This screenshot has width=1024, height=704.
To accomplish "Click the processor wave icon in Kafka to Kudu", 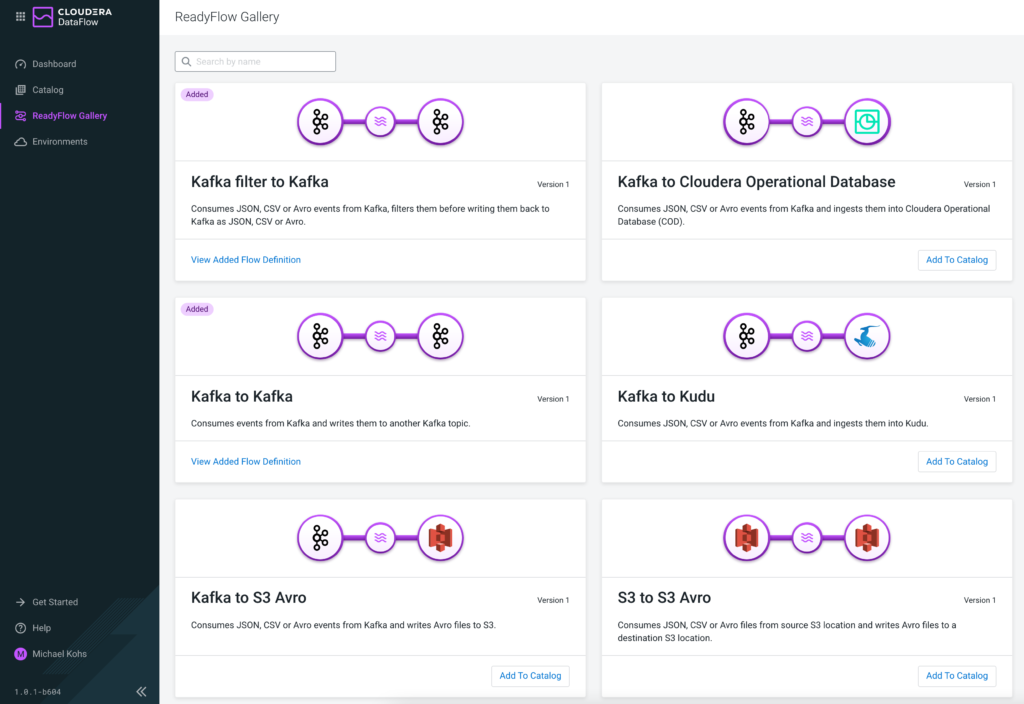I will 807,337.
